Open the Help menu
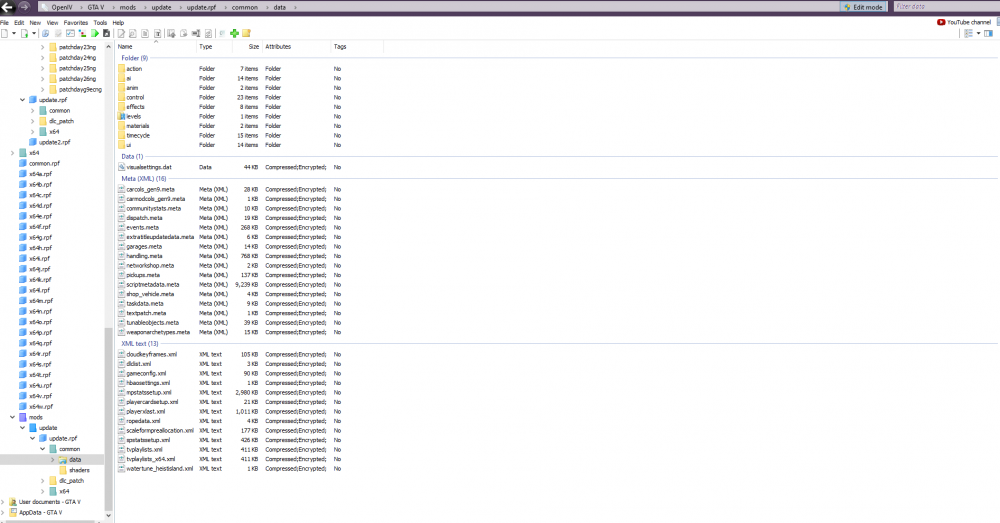The width and height of the screenshot is (1000, 523). [118, 22]
